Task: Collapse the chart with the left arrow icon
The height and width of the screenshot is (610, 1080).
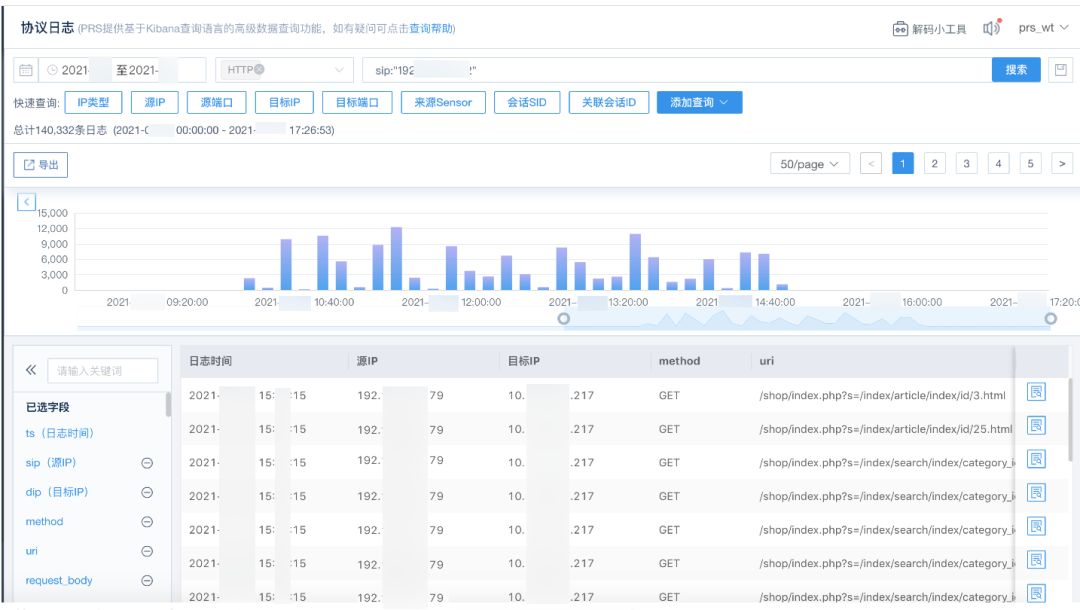Action: (x=26, y=202)
